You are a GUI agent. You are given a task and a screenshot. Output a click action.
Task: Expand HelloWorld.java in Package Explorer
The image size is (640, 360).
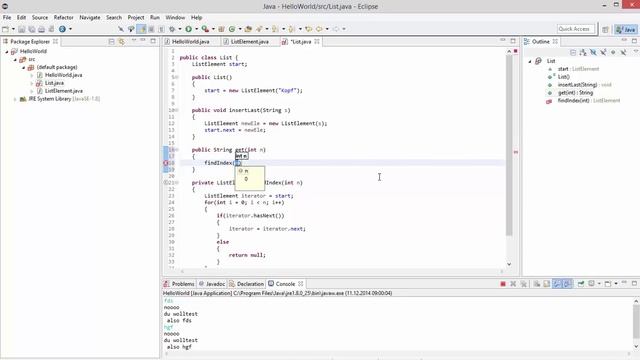coord(32,76)
